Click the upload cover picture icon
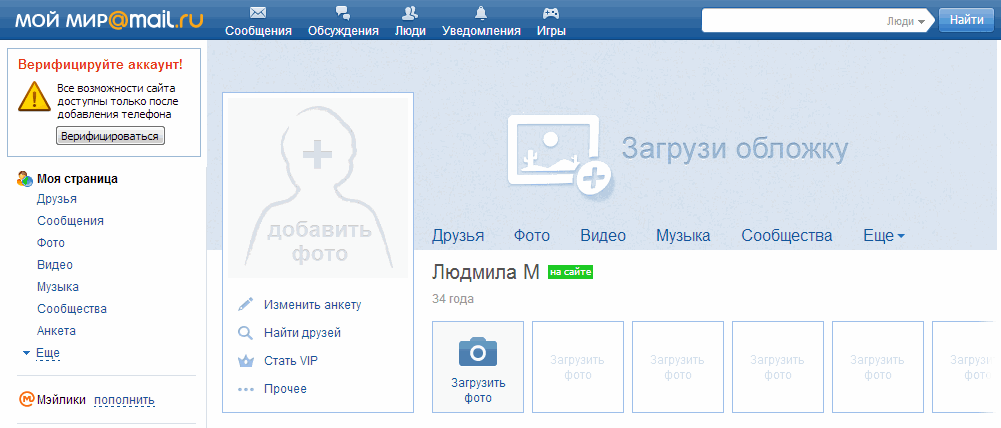The image size is (1001, 428). point(559,157)
